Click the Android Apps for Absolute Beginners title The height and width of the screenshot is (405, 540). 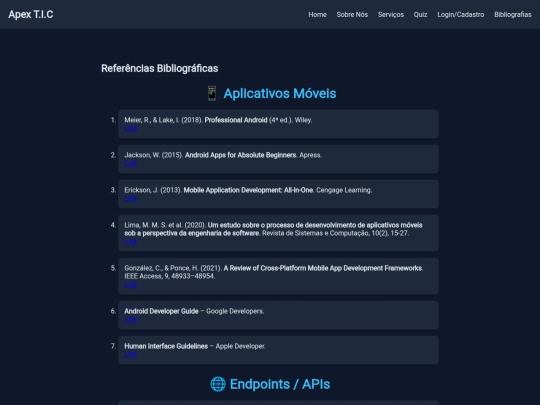(240, 155)
